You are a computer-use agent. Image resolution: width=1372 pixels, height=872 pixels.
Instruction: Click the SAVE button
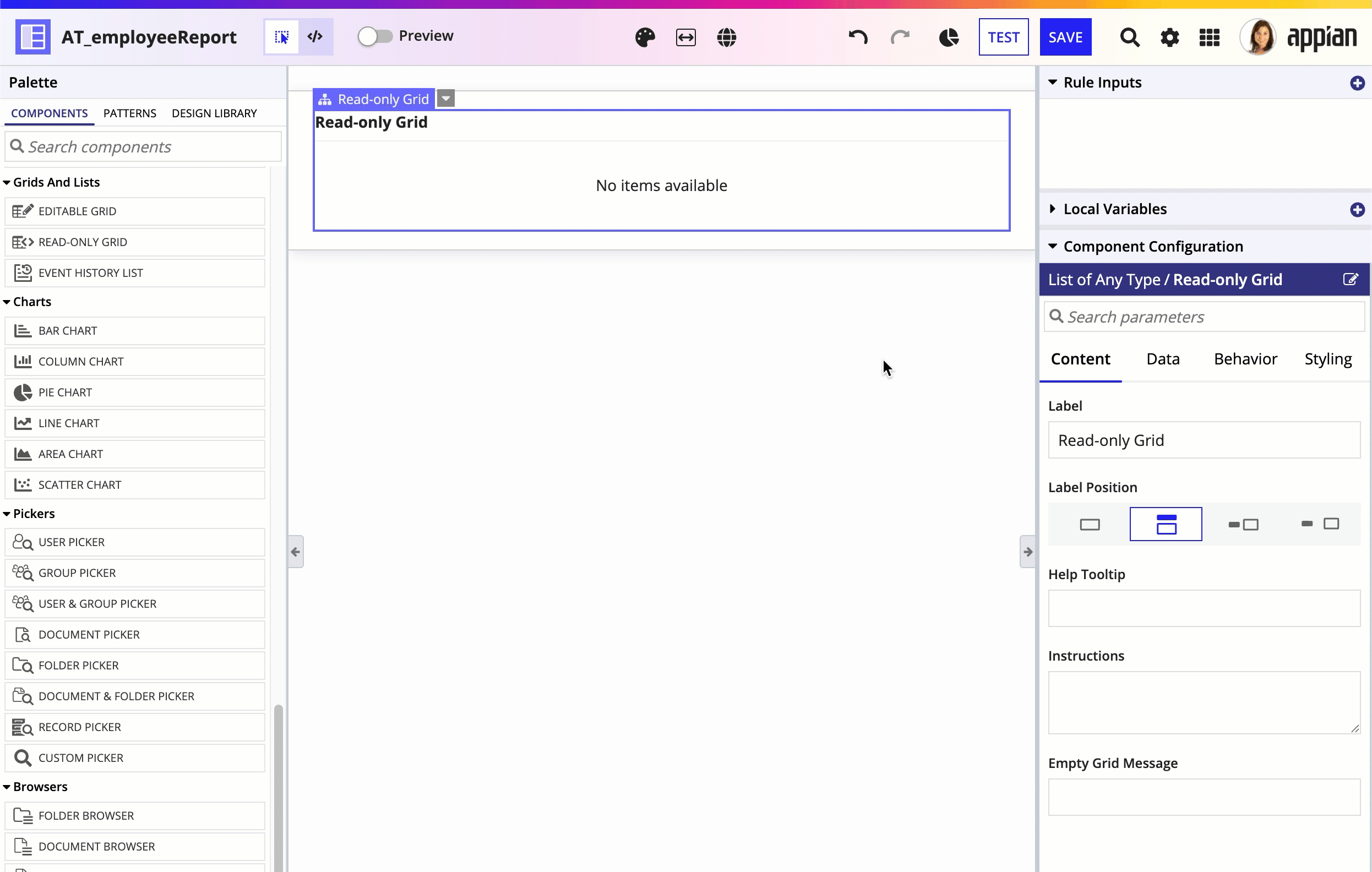[1065, 37]
